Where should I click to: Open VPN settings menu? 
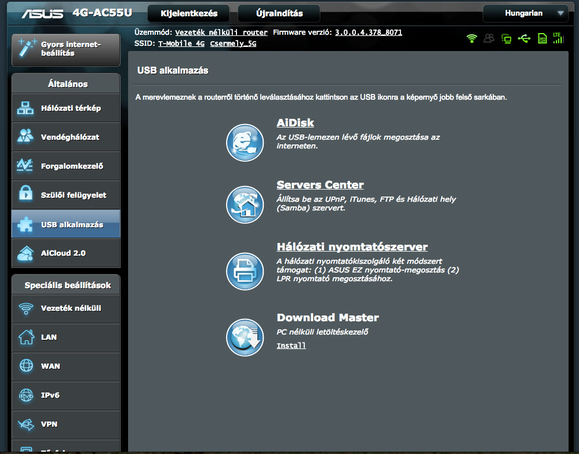tap(66, 424)
